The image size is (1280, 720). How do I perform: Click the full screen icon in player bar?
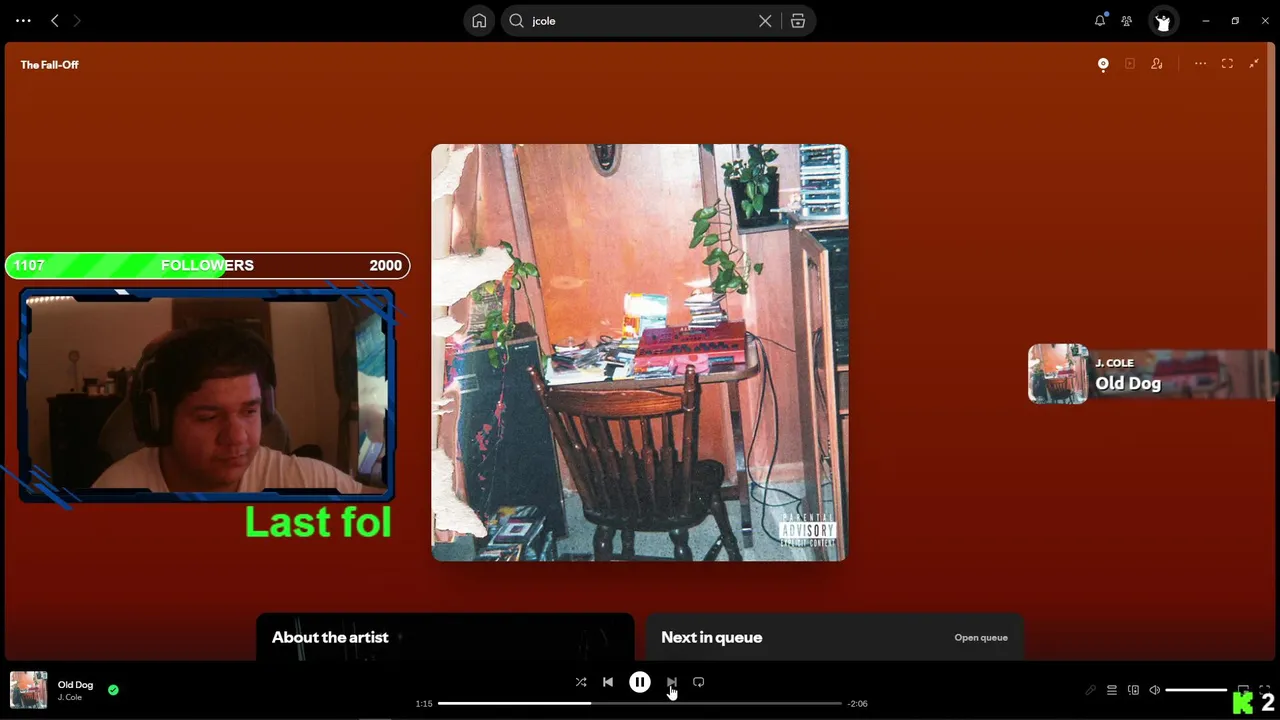pos(1265,690)
